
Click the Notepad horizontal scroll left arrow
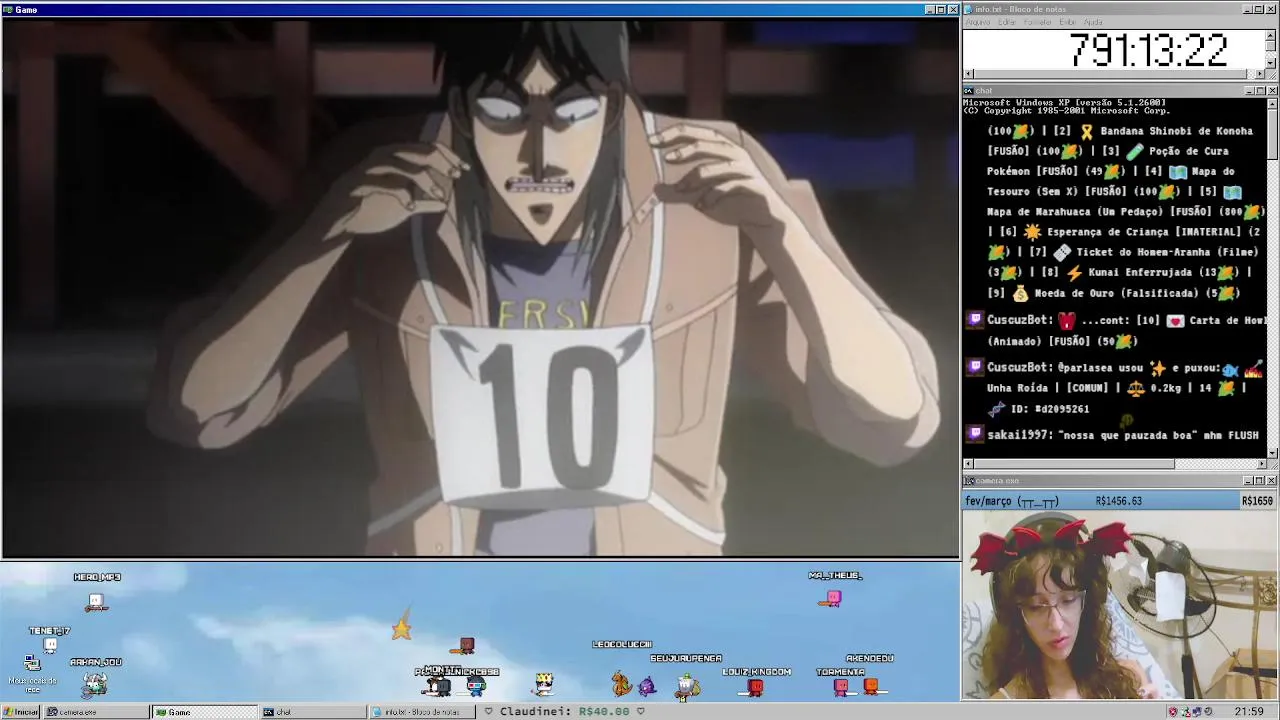point(968,74)
